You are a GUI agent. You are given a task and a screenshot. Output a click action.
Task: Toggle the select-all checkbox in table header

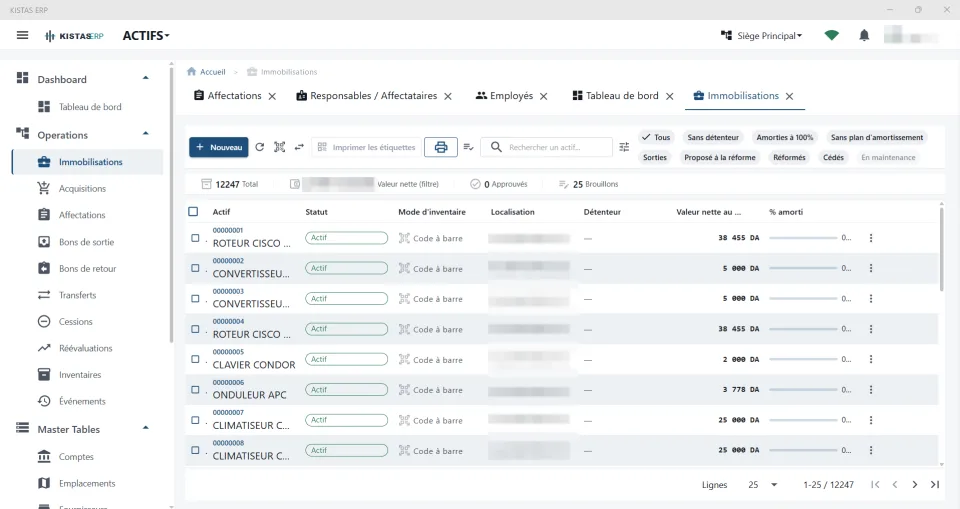tap(193, 211)
